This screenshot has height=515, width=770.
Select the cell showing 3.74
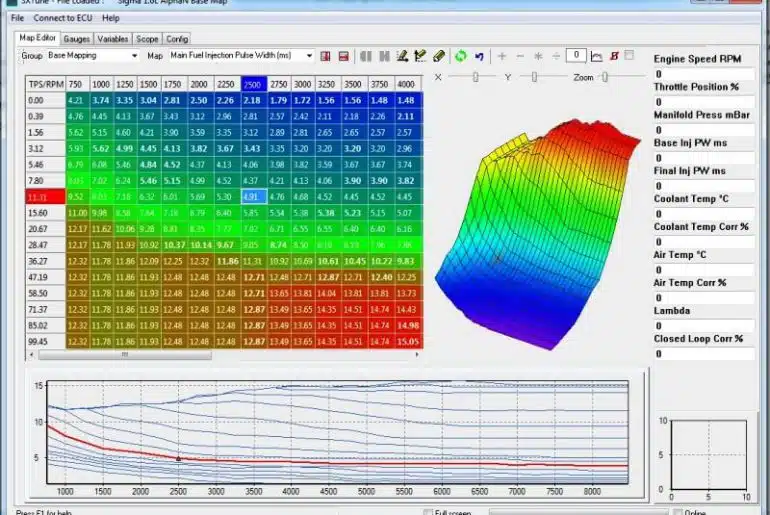click(101, 100)
